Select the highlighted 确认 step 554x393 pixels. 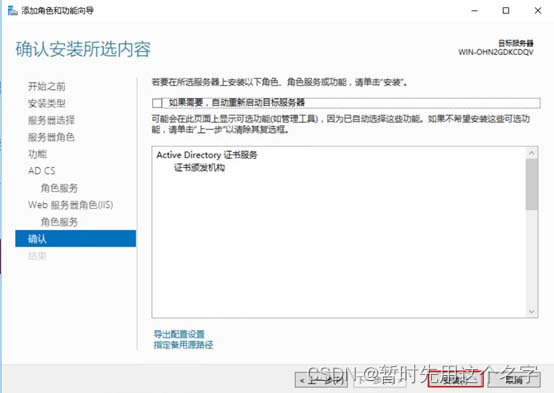pyautogui.click(x=76, y=239)
